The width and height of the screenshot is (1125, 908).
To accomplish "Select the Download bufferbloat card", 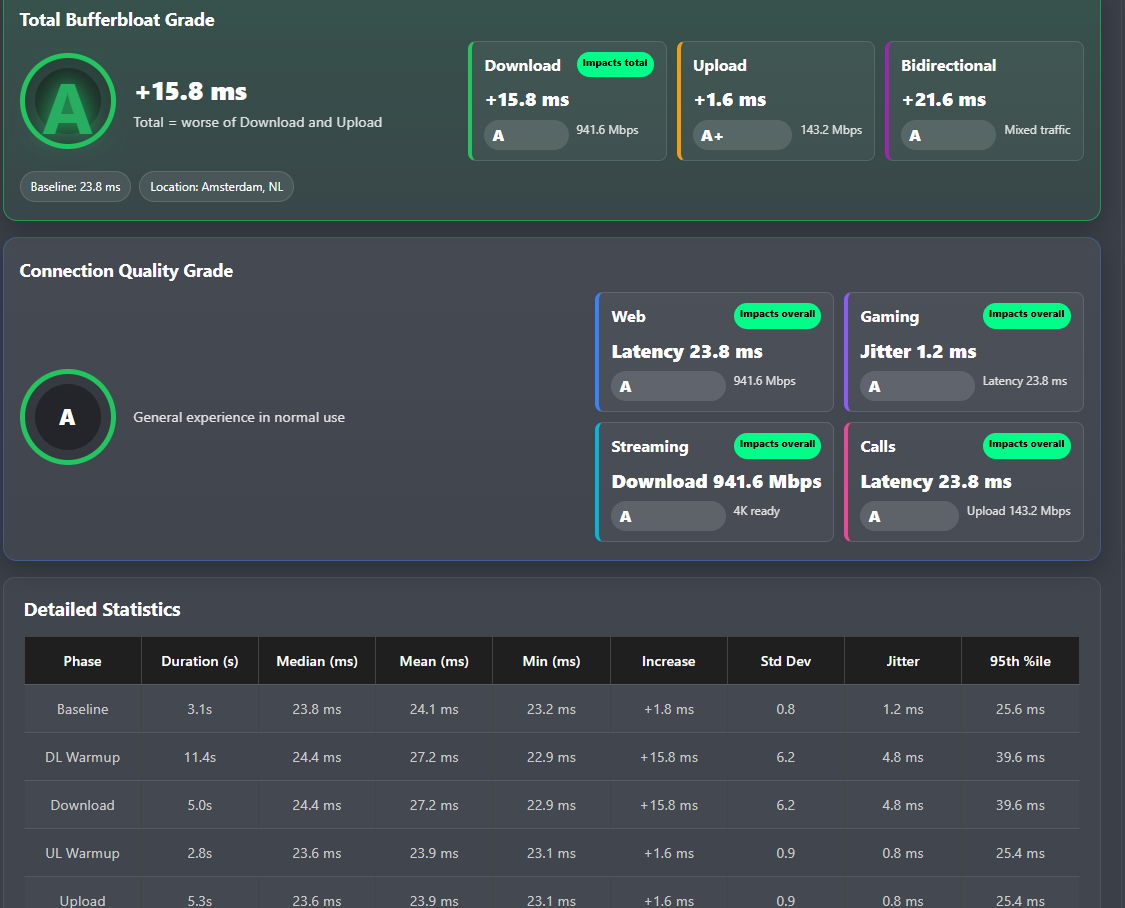I will point(568,100).
